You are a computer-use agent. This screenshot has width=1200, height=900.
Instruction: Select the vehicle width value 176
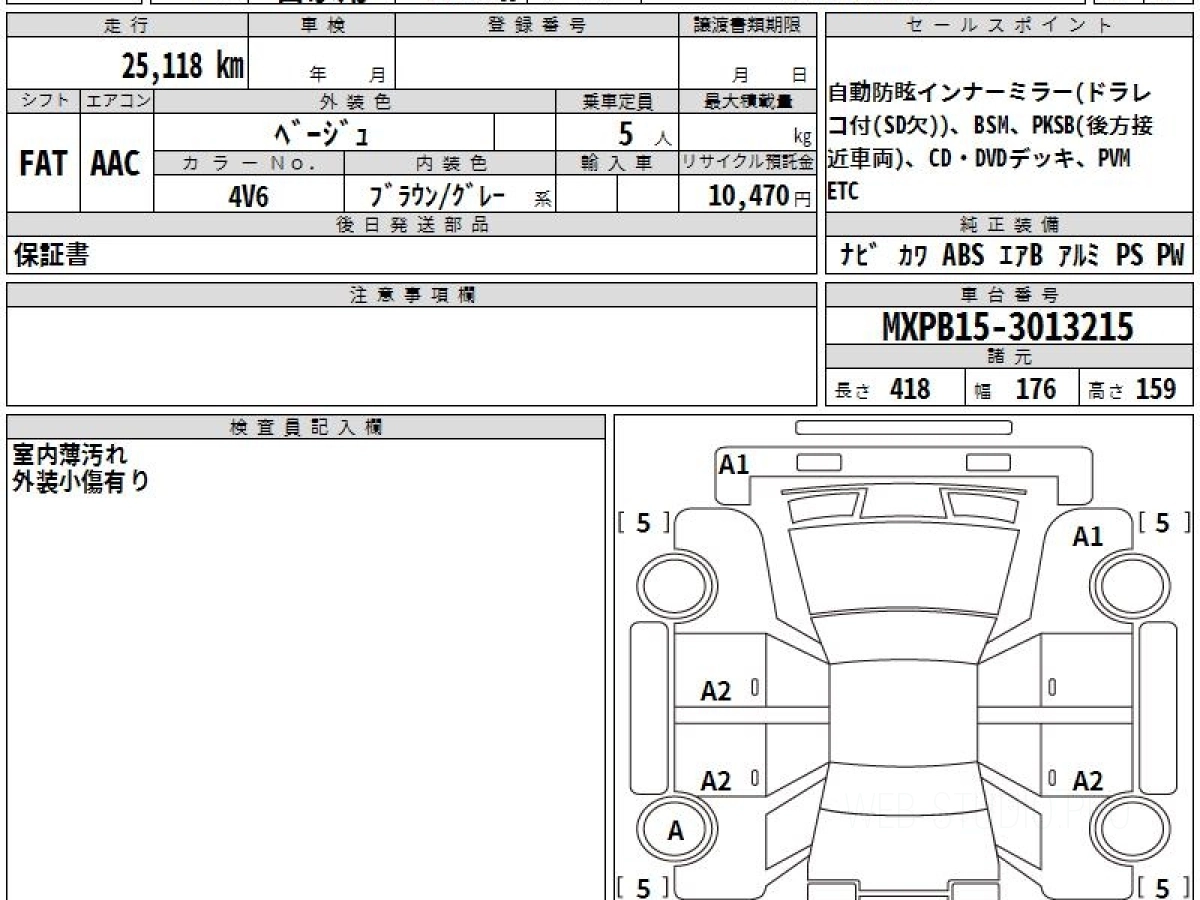pyautogui.click(x=1034, y=389)
